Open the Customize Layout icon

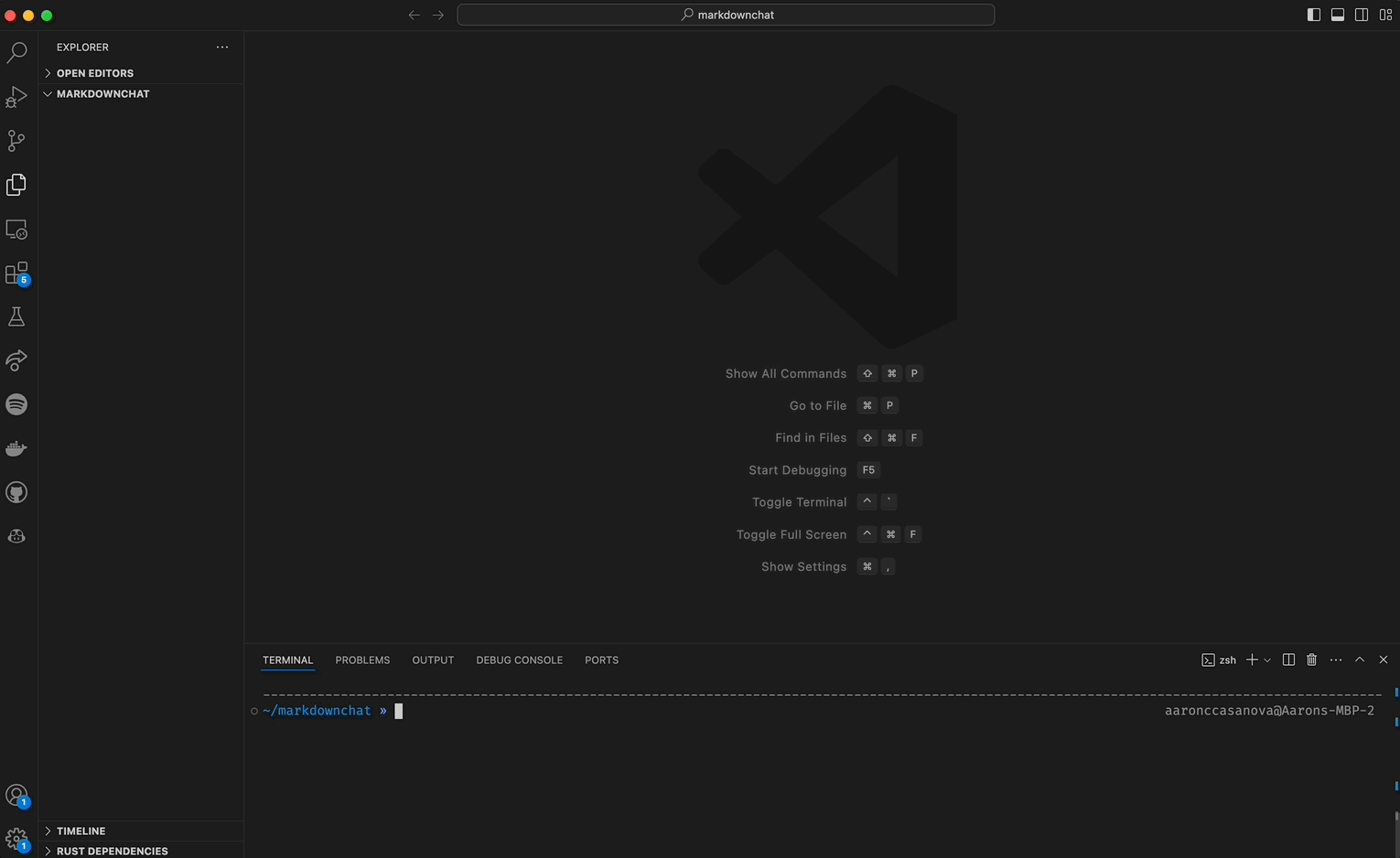[x=1385, y=15]
